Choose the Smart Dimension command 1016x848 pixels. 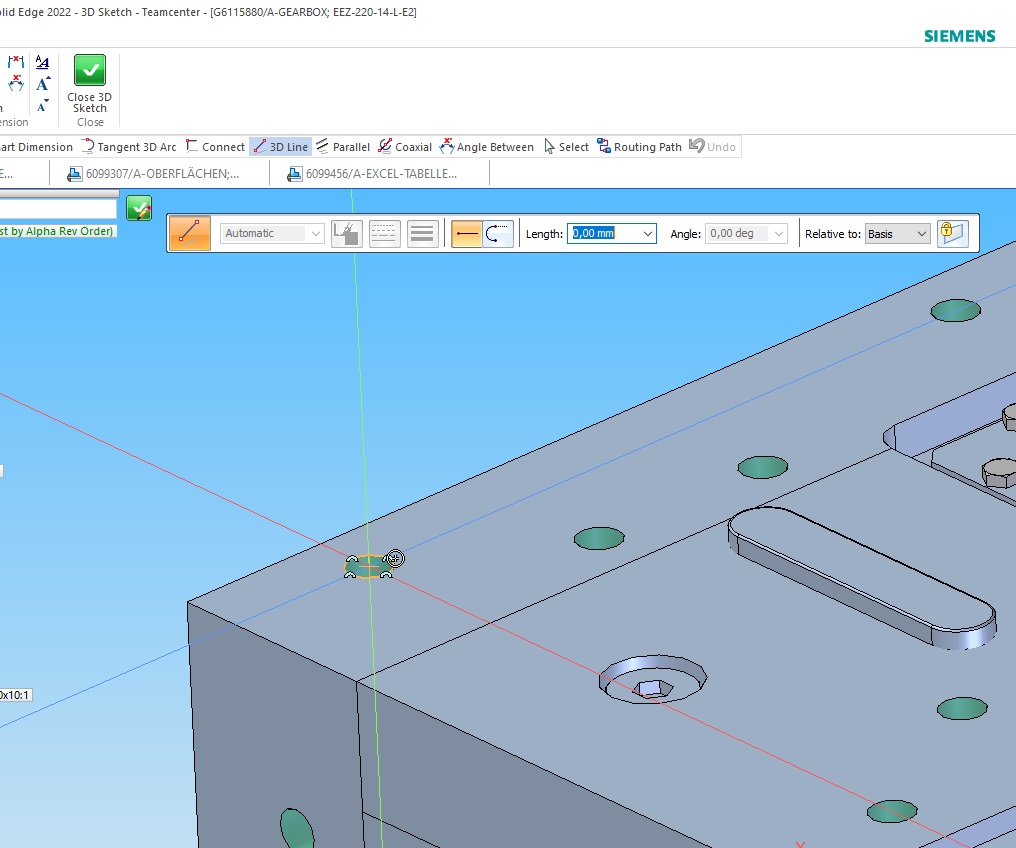pos(36,147)
